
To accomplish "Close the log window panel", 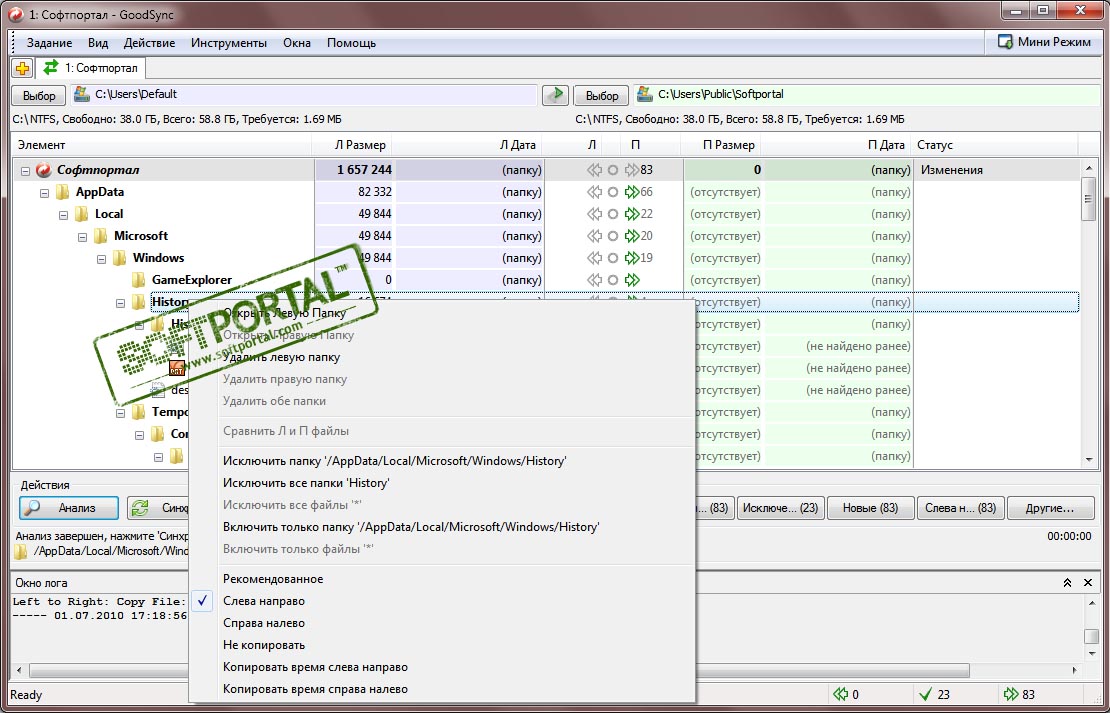I will click(1088, 583).
